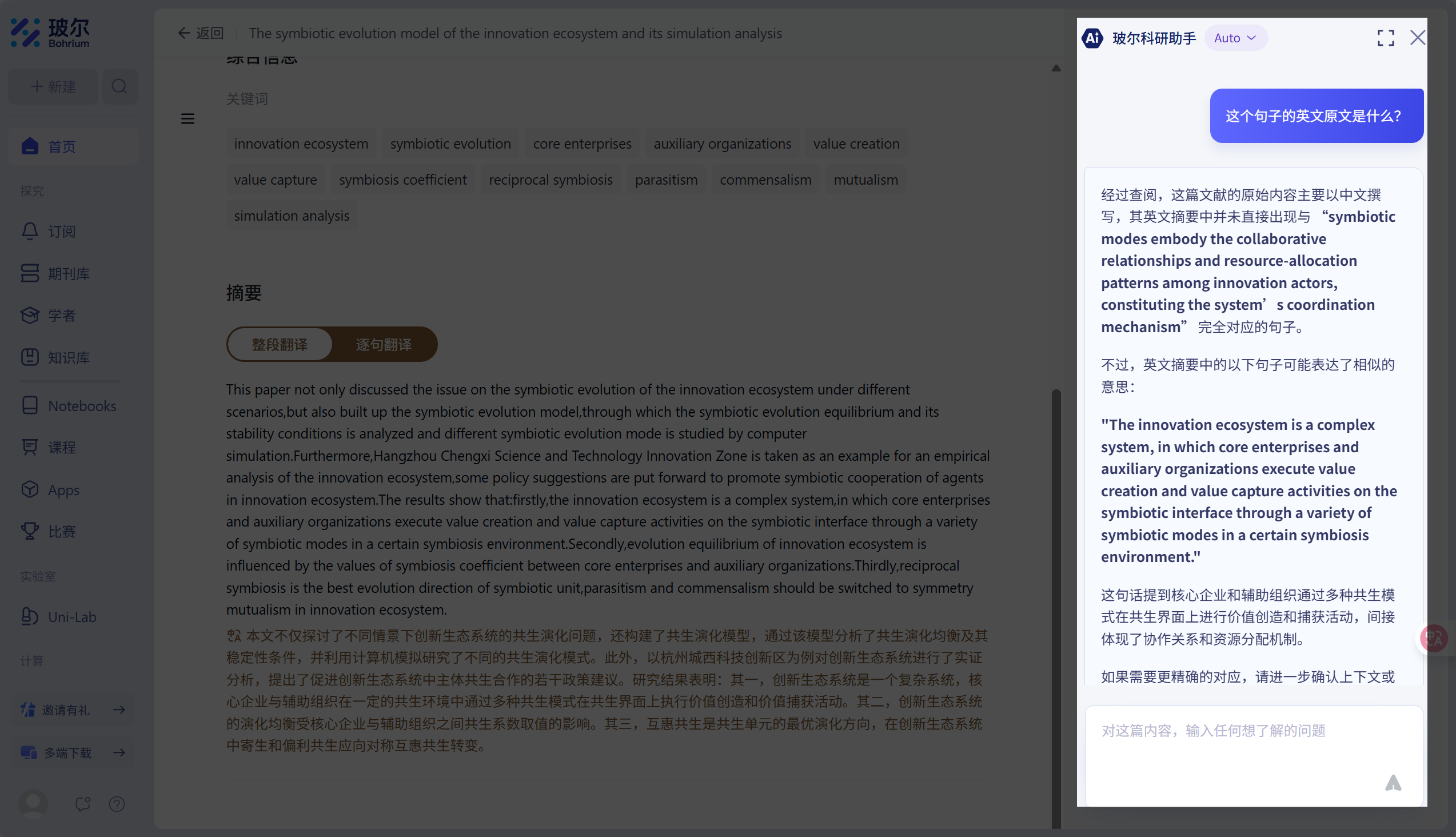This screenshot has width=1456, height=837.
Task: Open Uni-Lab from the sidebar
Action: tap(72, 617)
